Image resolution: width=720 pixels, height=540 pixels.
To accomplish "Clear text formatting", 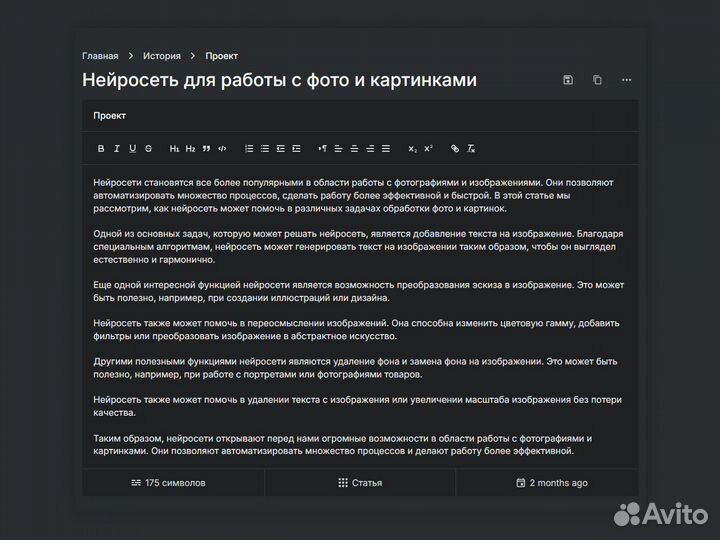I will click(471, 148).
